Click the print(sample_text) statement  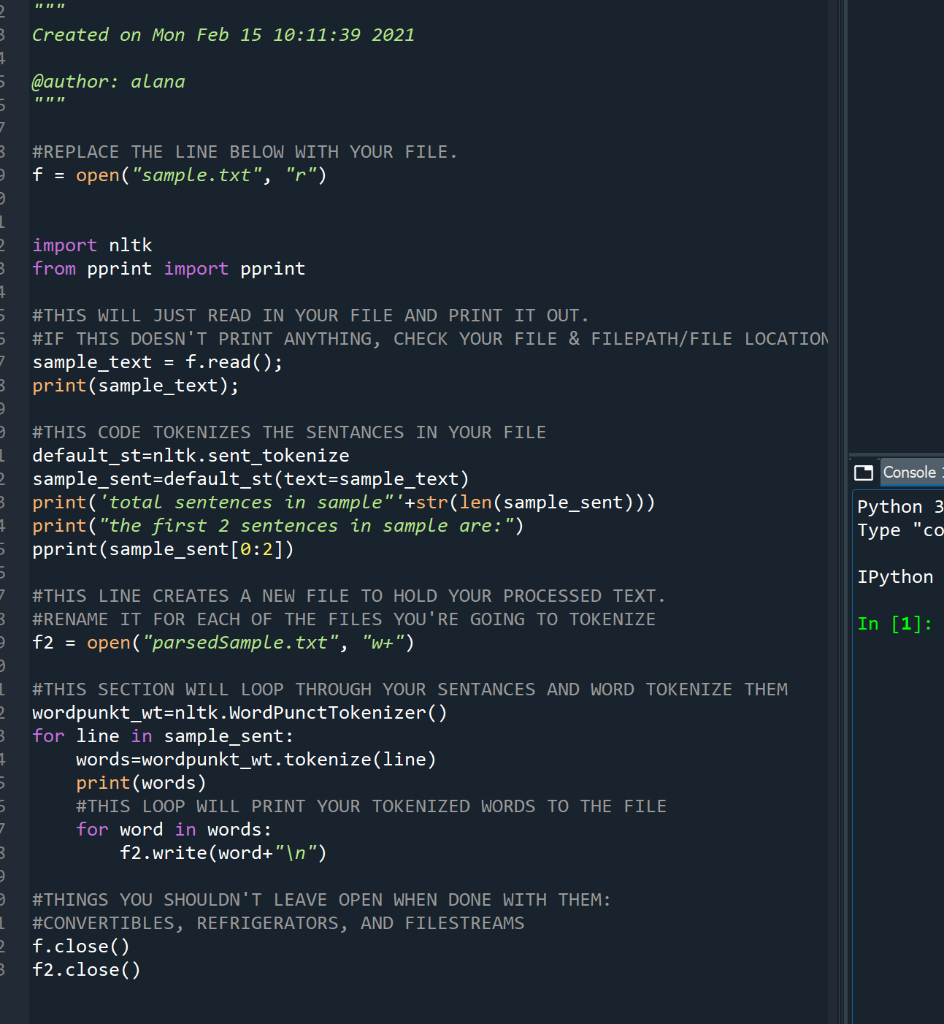pyautogui.click(x=135, y=385)
